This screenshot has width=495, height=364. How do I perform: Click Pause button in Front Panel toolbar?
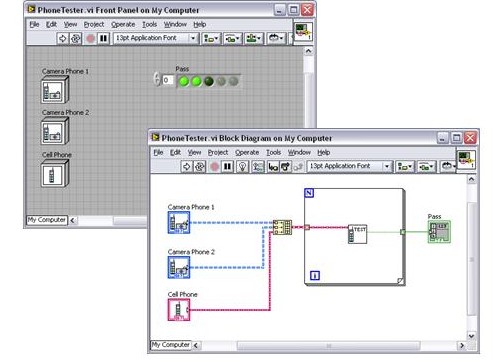click(x=104, y=38)
